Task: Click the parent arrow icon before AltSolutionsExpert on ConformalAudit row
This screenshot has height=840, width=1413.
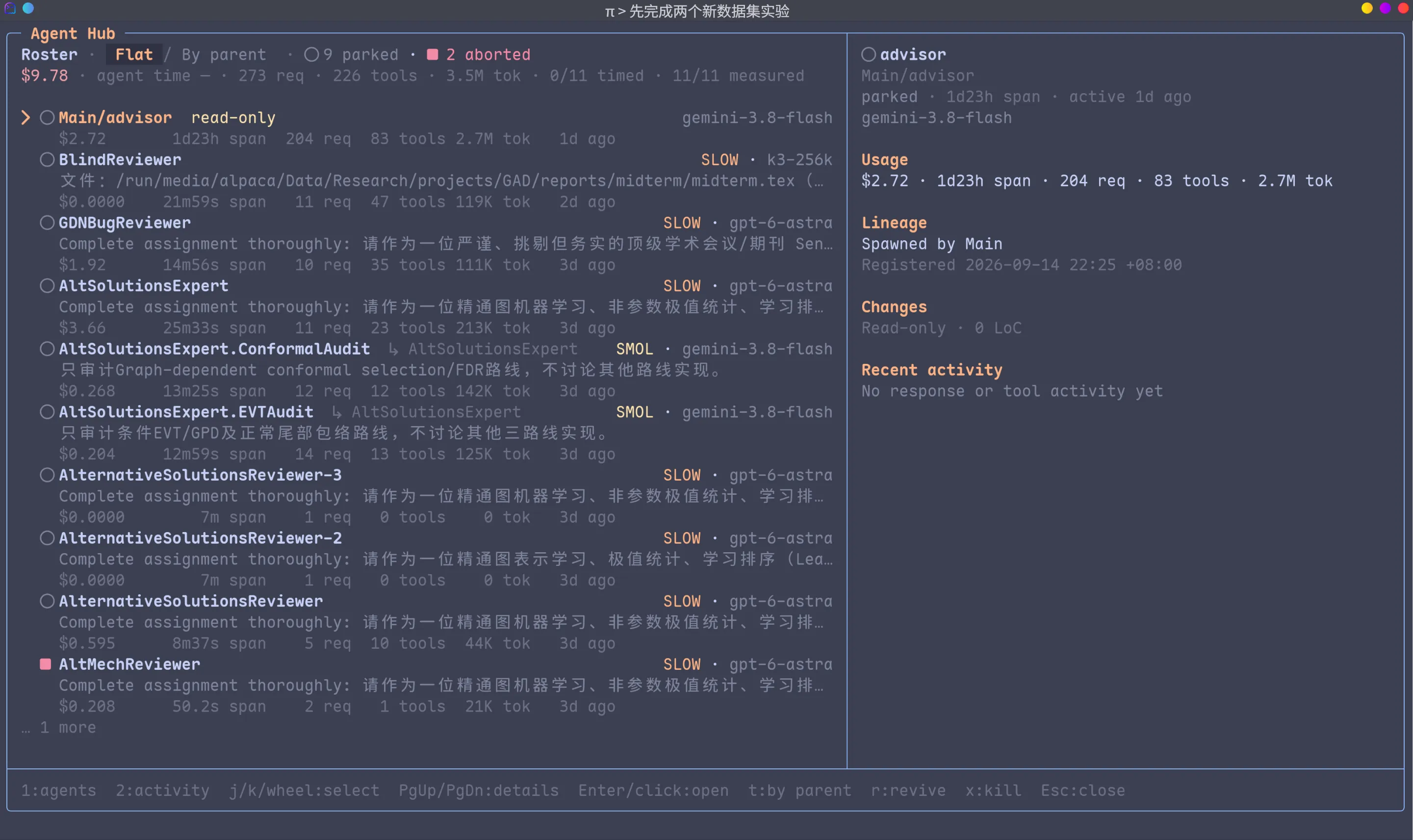Action: (x=393, y=350)
